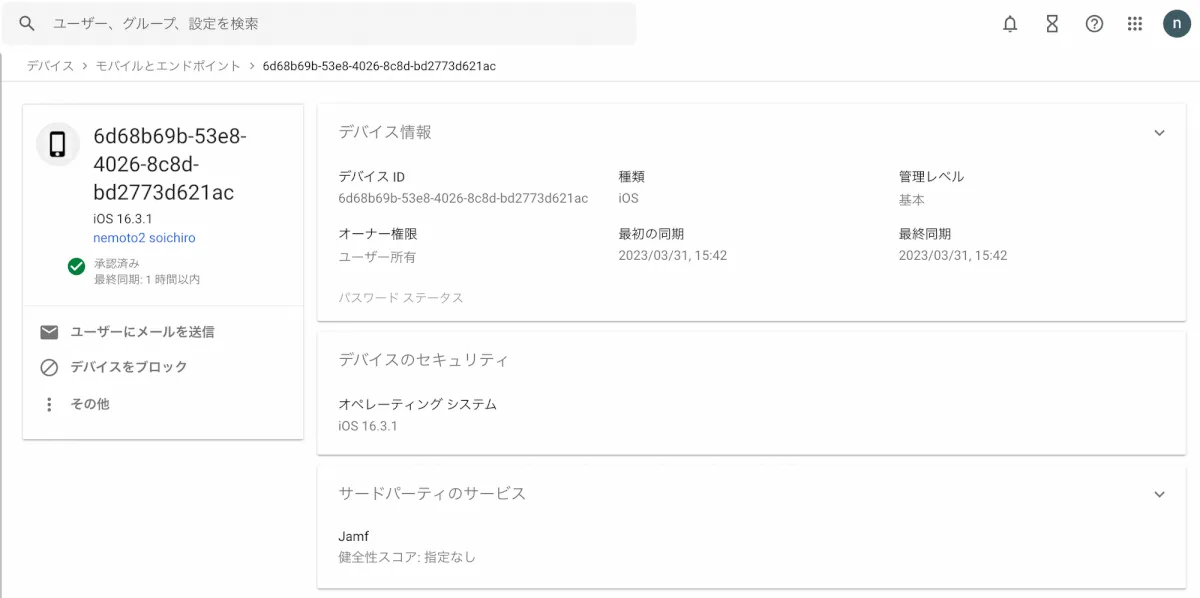Collapse the サードパーティのサービス section
1200x598 pixels.
point(1159,494)
